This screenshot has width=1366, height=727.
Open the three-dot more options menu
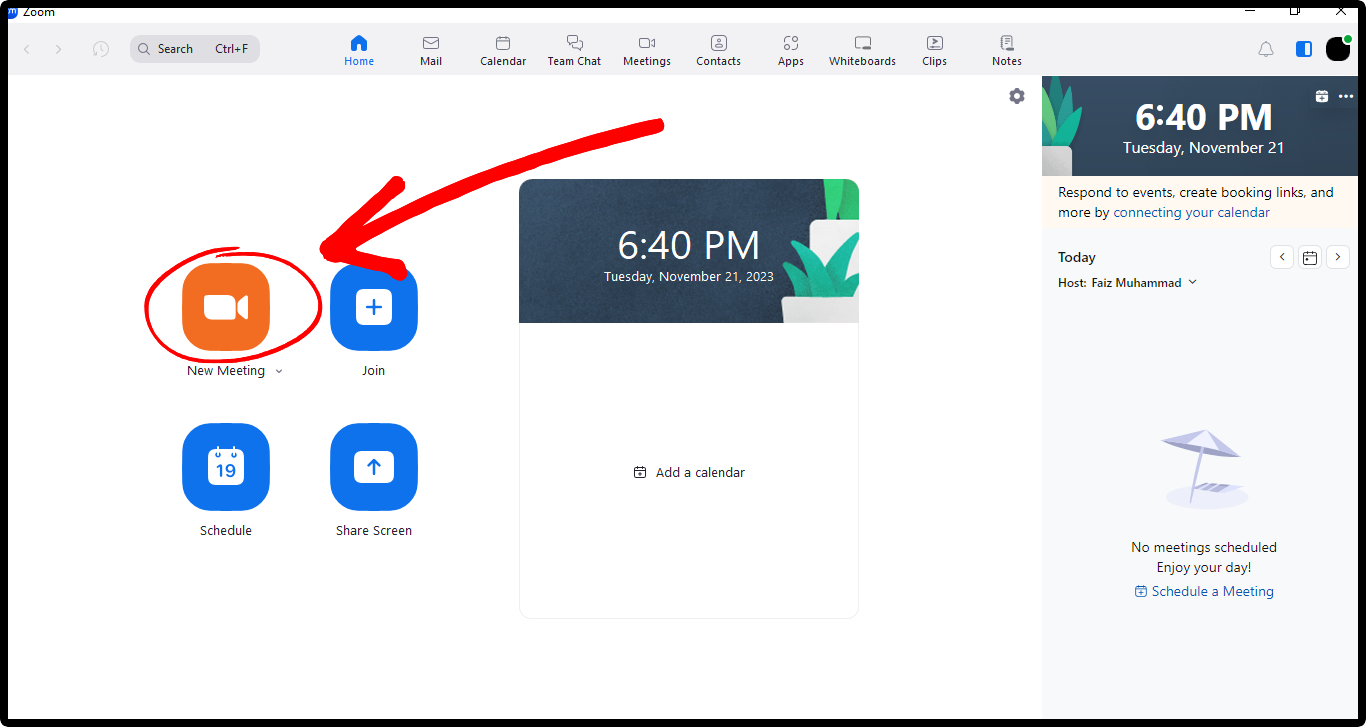click(1346, 96)
